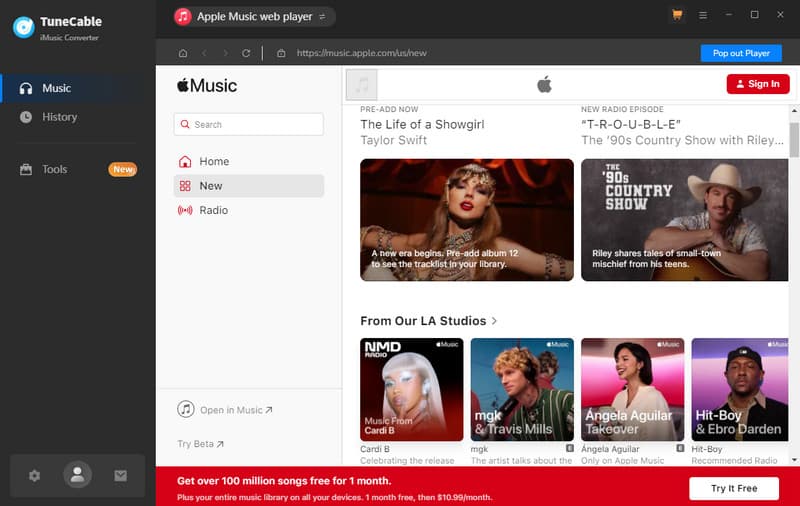This screenshot has height=506, width=800.
Task: Click the From Our LA Studios heading
Action: [x=423, y=321]
